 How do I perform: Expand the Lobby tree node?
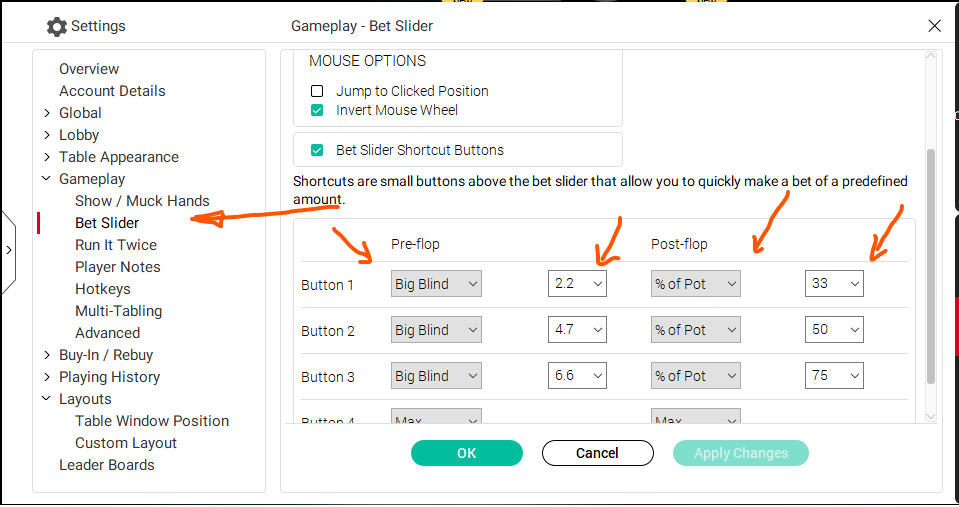click(x=47, y=135)
